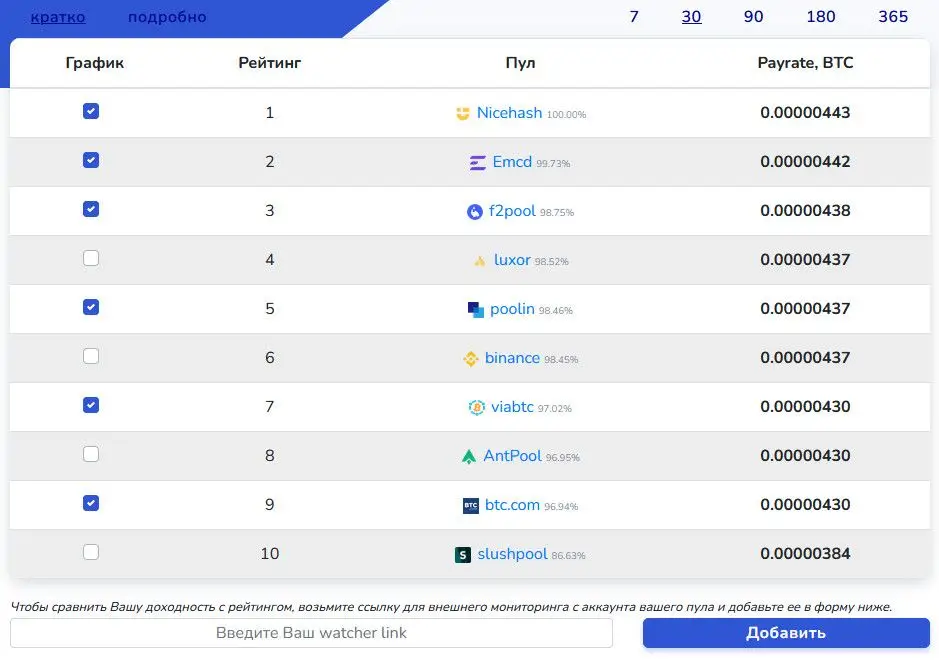Open the Nicehash pool link
Viewport: 939px width, 660px height.
(509, 113)
